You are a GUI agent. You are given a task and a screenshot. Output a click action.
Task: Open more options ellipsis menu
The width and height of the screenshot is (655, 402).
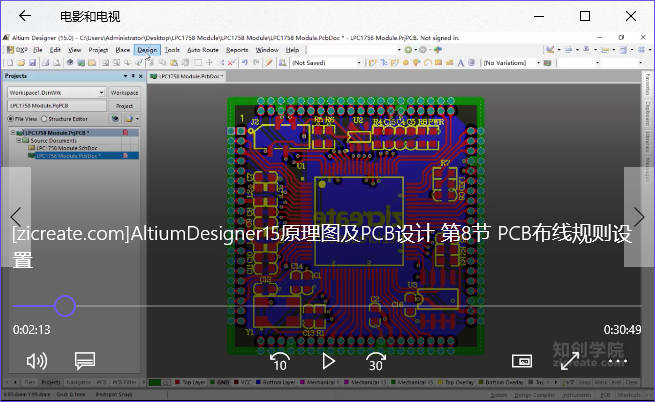618,361
